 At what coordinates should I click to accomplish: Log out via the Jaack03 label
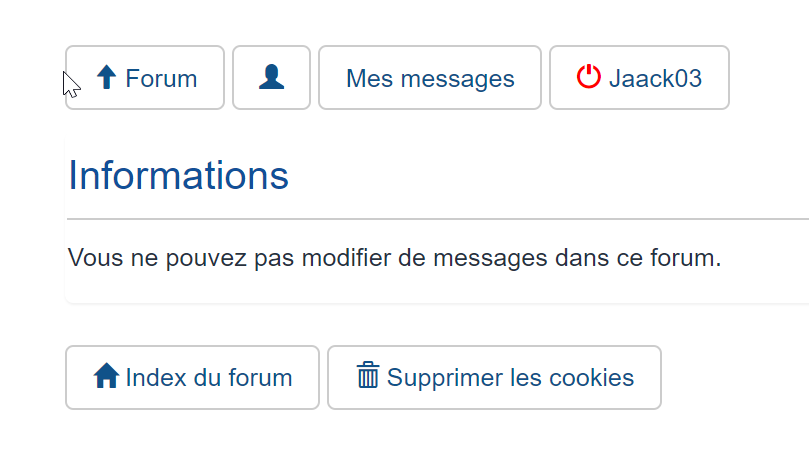point(655,78)
